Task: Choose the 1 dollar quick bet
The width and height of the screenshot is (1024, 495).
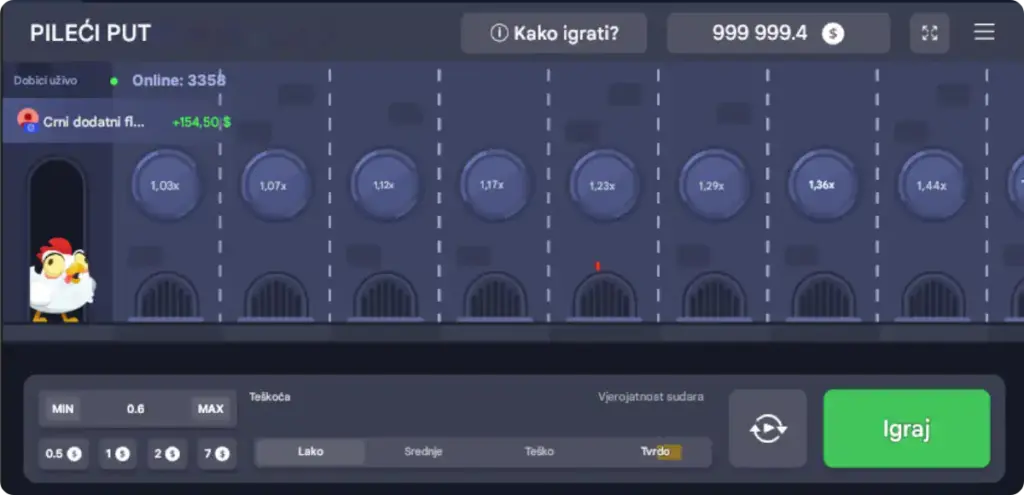Action: pyautogui.click(x=118, y=454)
